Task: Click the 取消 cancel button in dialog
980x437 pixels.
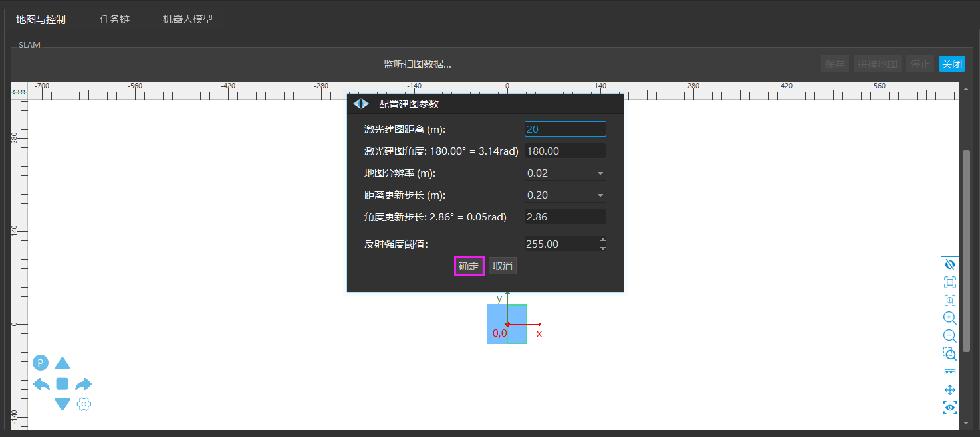Action: point(503,267)
